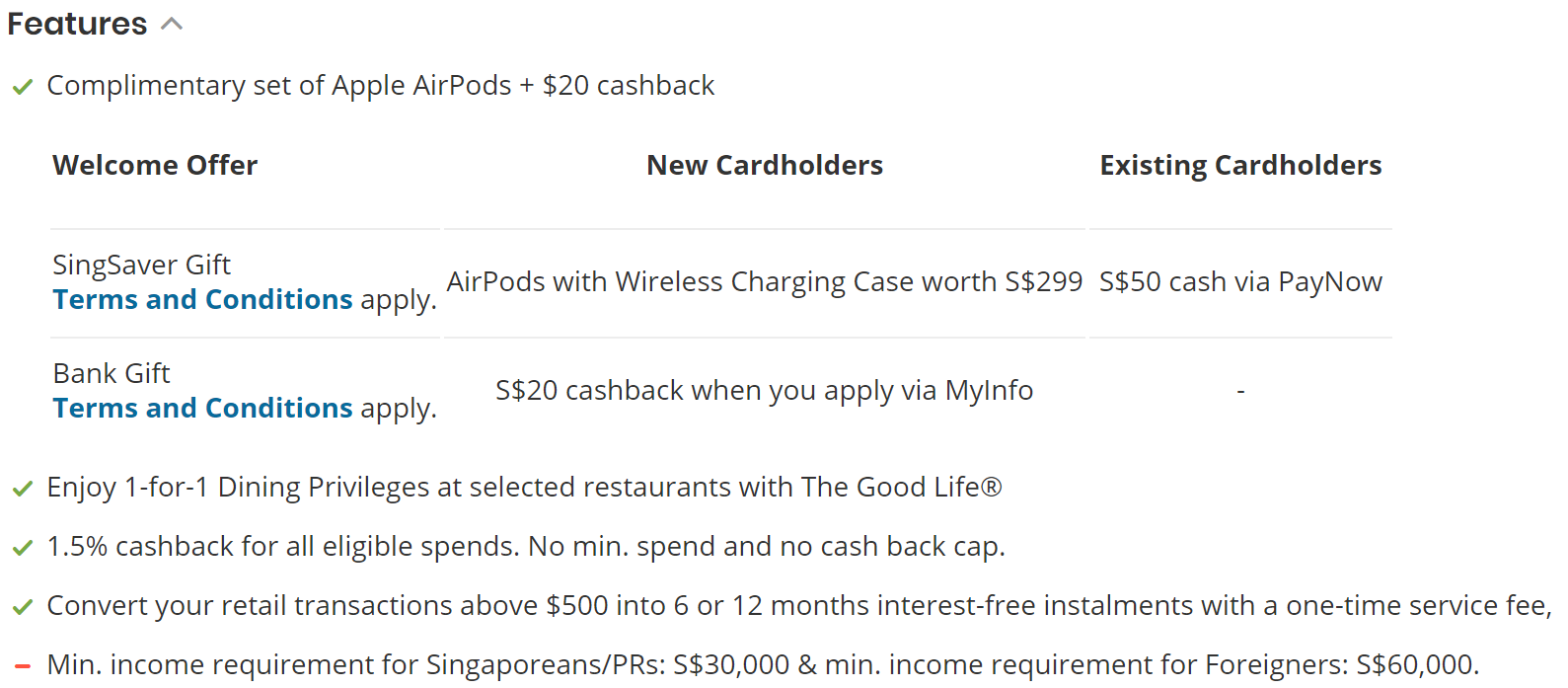Image resolution: width=1568 pixels, height=688 pixels.
Task: Click the min. income requirement text
Action: click(x=763, y=665)
